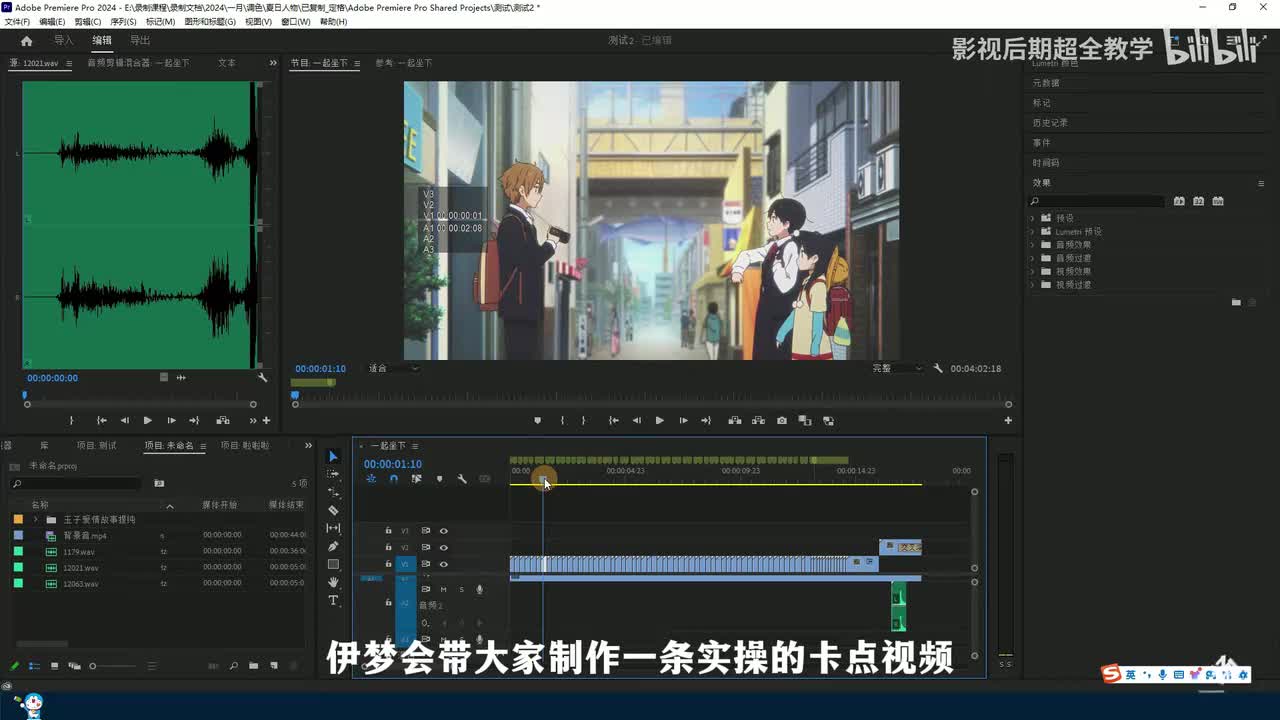This screenshot has width=1280, height=720.
Task: Open the 序列(S) menu
Action: coord(124,21)
